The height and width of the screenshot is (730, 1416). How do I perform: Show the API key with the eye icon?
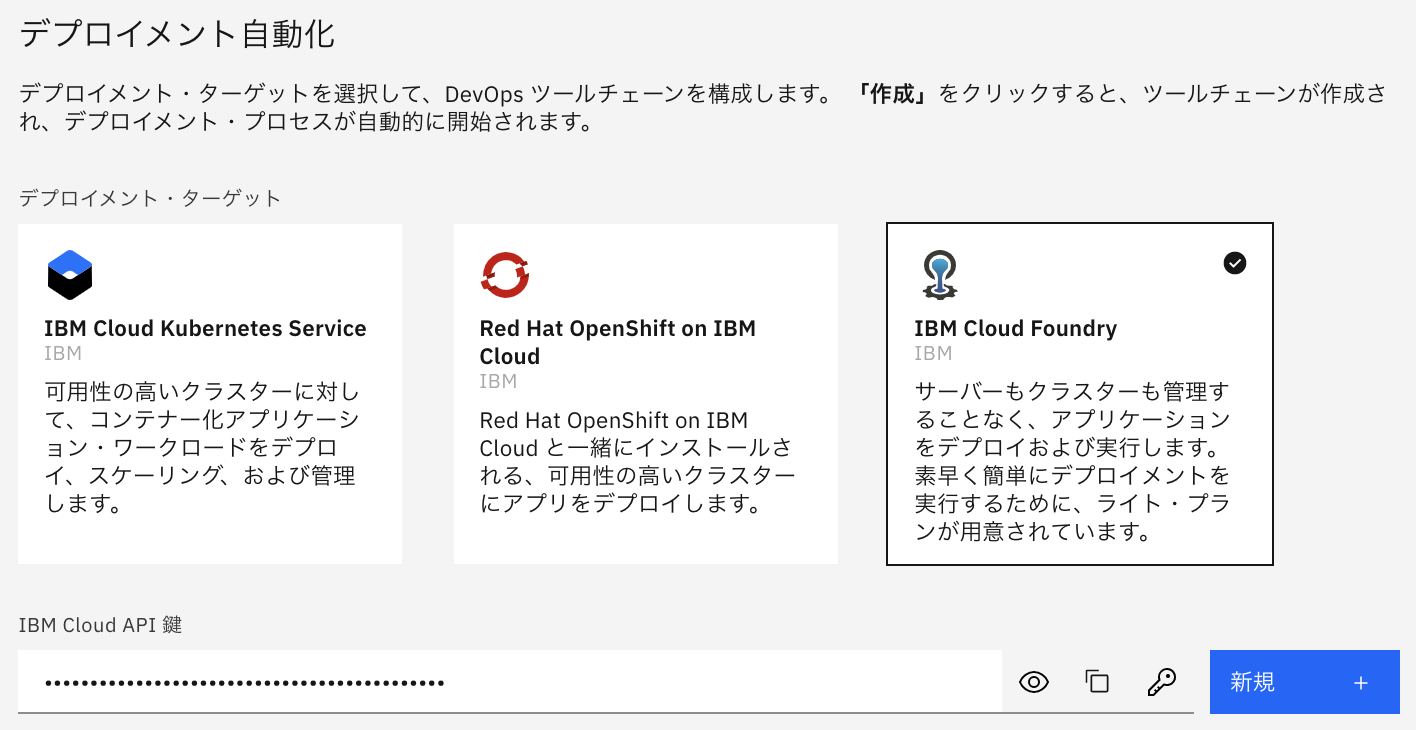tap(1034, 683)
